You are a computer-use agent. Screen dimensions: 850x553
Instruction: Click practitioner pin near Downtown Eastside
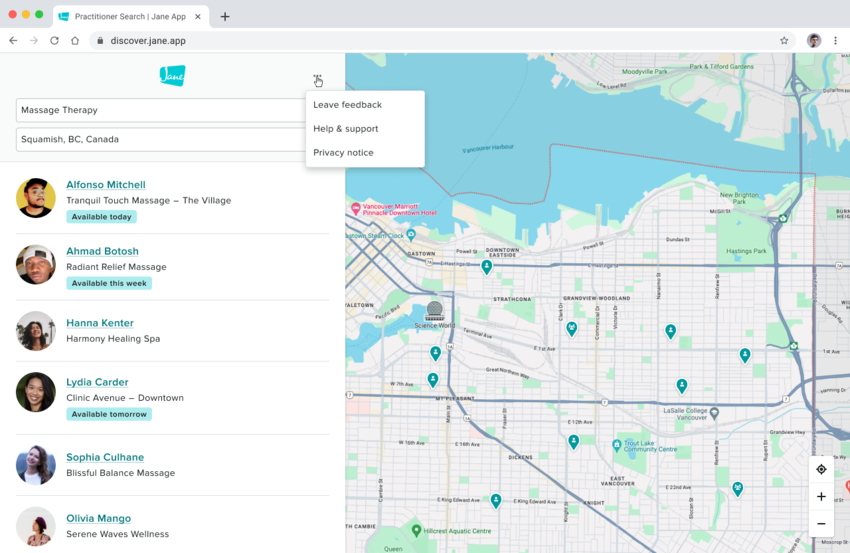(x=486, y=266)
